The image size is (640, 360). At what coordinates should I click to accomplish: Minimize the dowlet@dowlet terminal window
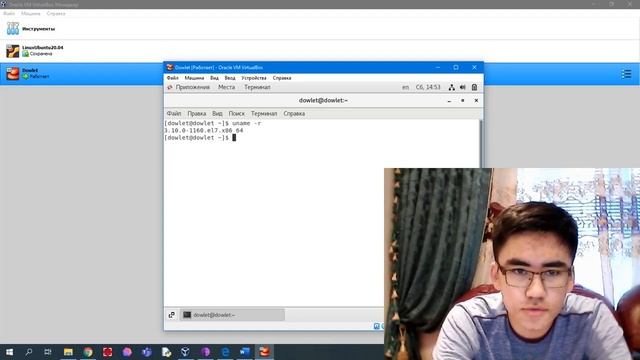[x=449, y=101]
